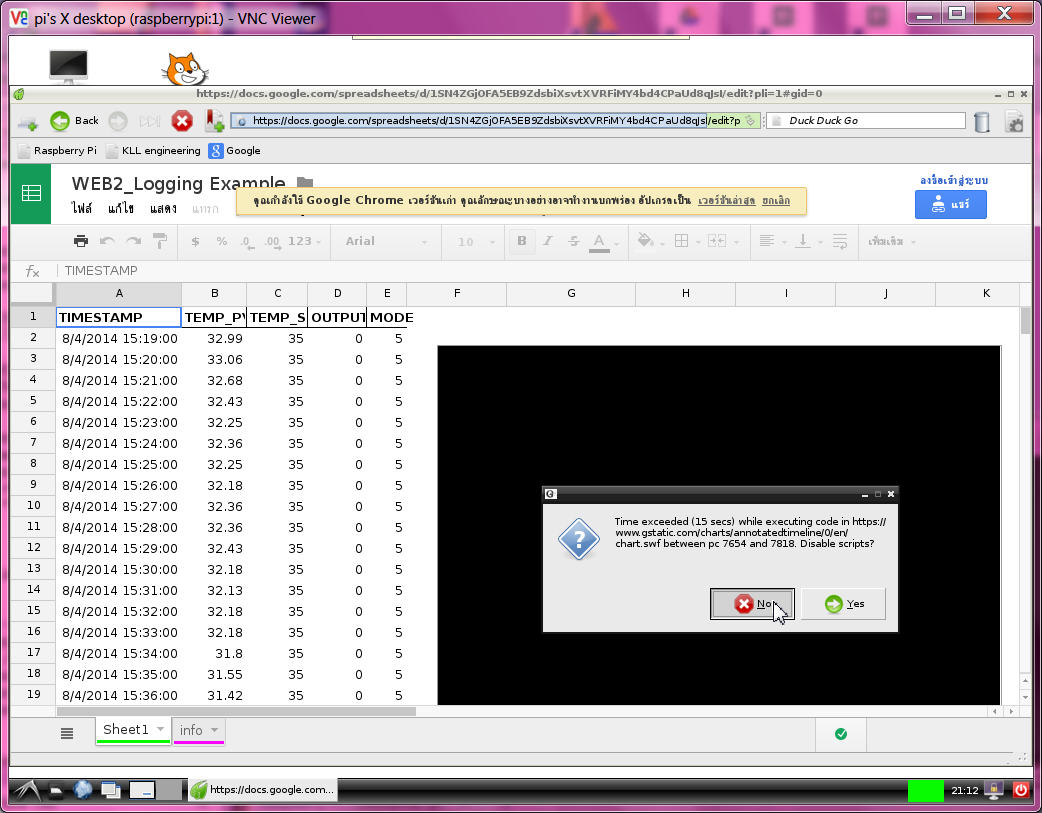Click the Duck Duck Go search field
1042x813 pixels.
pos(870,121)
